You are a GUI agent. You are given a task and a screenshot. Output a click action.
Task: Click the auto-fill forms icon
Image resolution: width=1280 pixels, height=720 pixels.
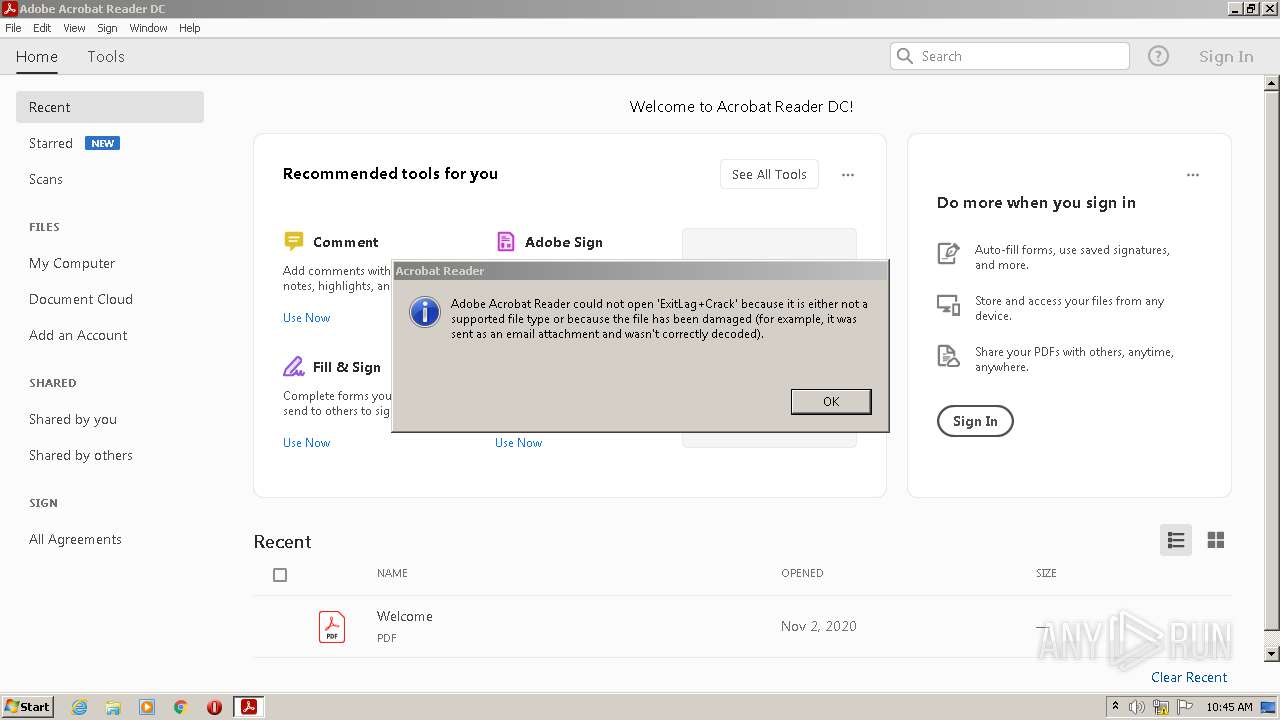948,253
